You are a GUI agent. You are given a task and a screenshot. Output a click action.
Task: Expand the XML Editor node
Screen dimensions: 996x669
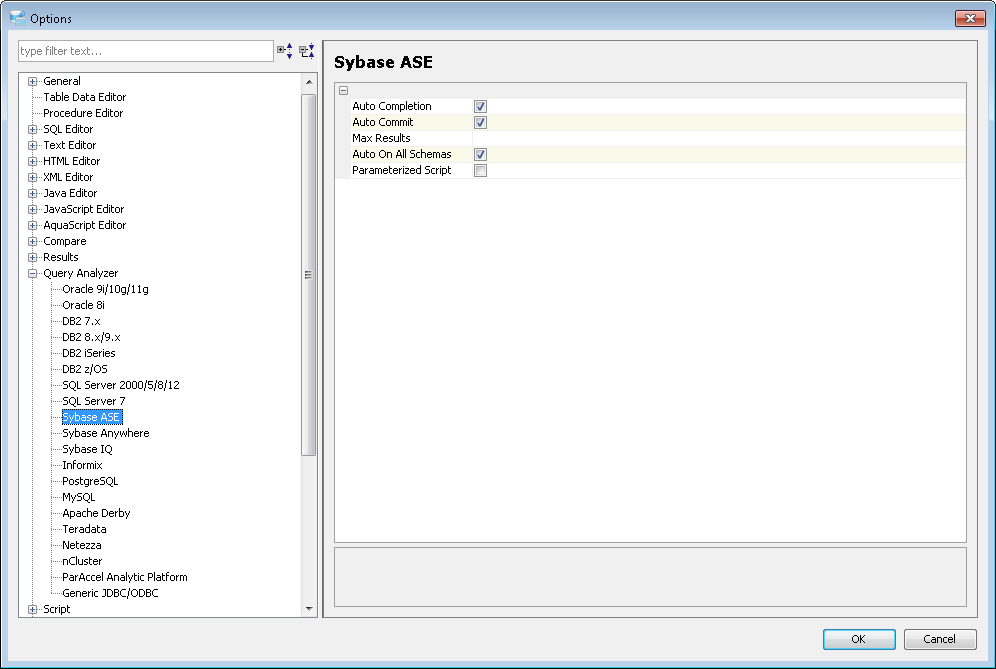32,177
